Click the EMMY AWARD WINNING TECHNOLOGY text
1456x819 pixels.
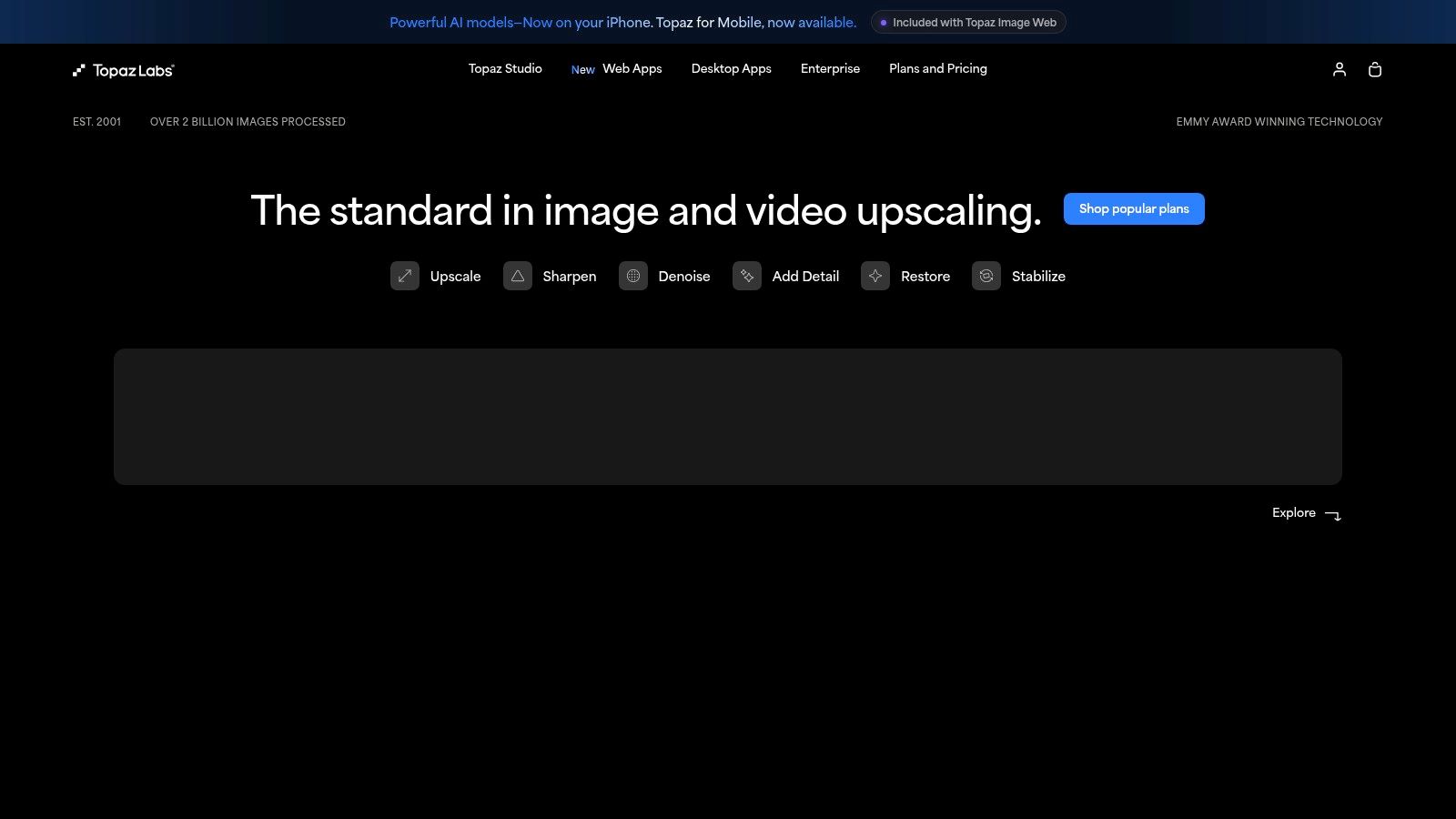(1279, 121)
